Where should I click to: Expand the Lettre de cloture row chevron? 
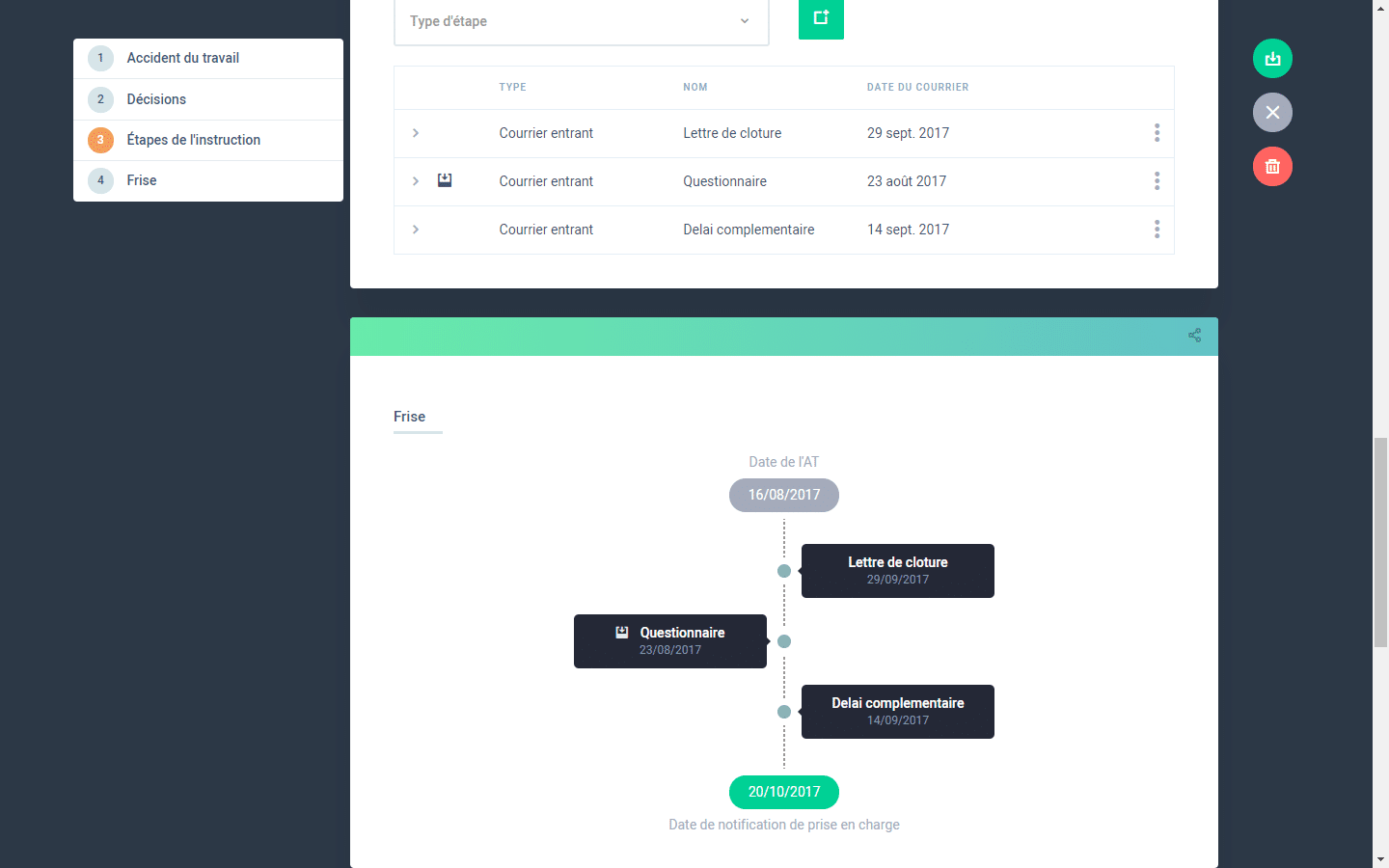pyautogui.click(x=416, y=133)
